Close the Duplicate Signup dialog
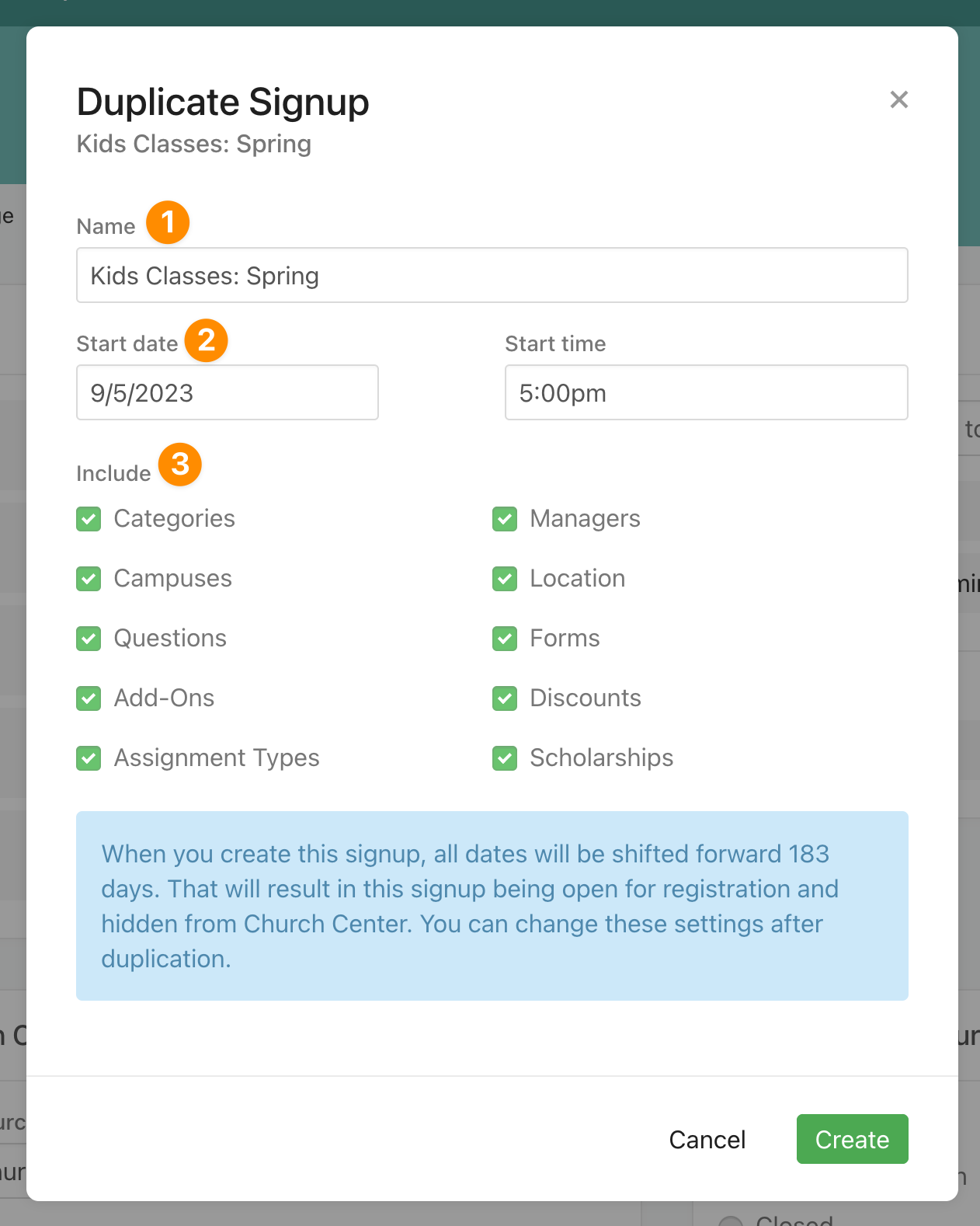The width and height of the screenshot is (980, 1226). coord(898,99)
